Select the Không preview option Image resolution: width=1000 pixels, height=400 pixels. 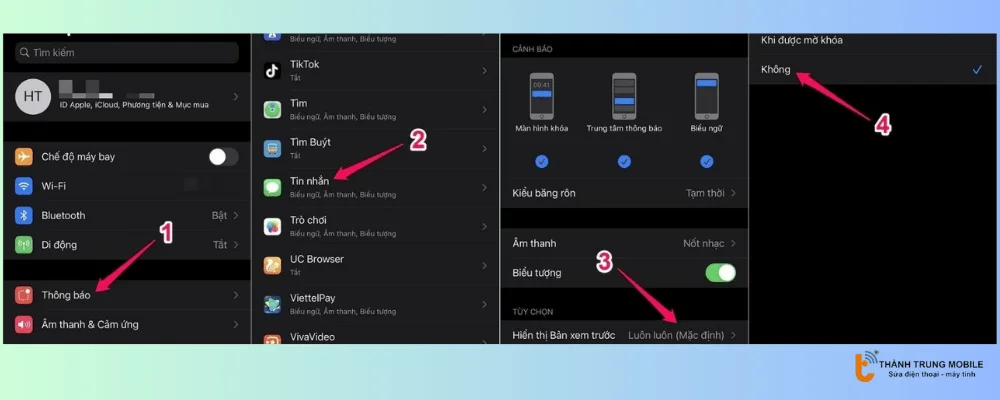[874, 70]
